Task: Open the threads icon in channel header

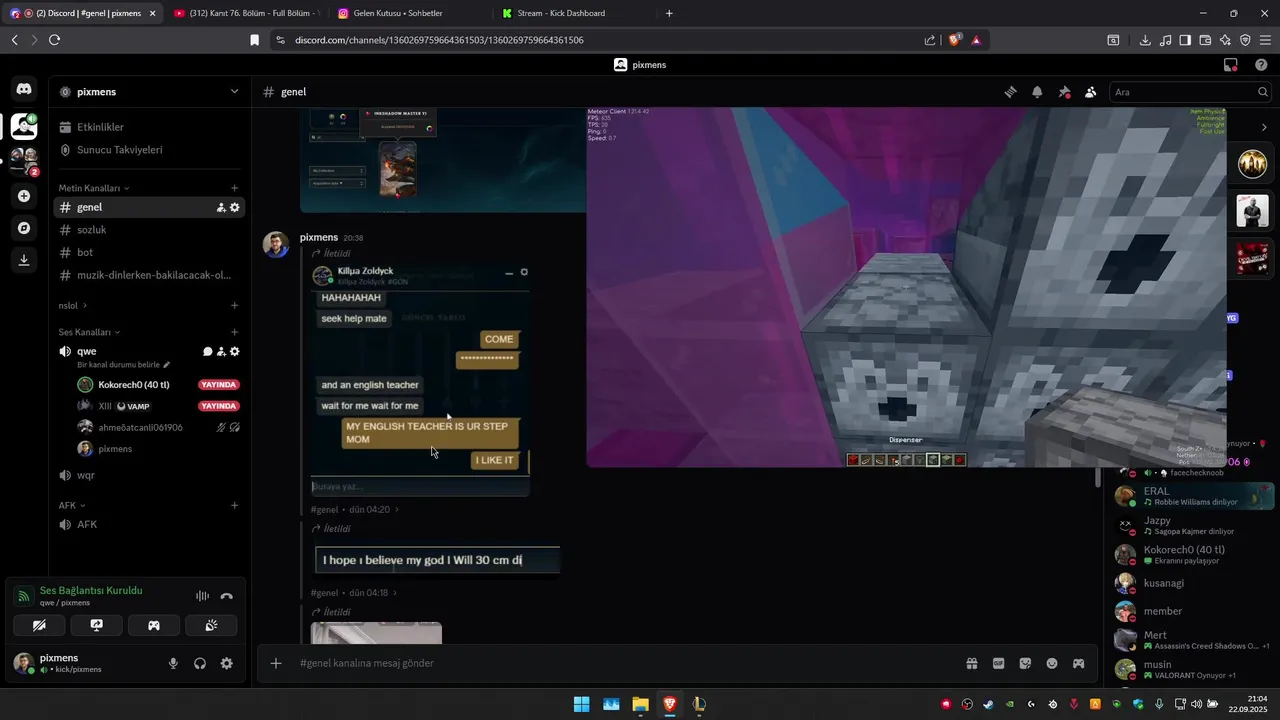Action: 1010,92
